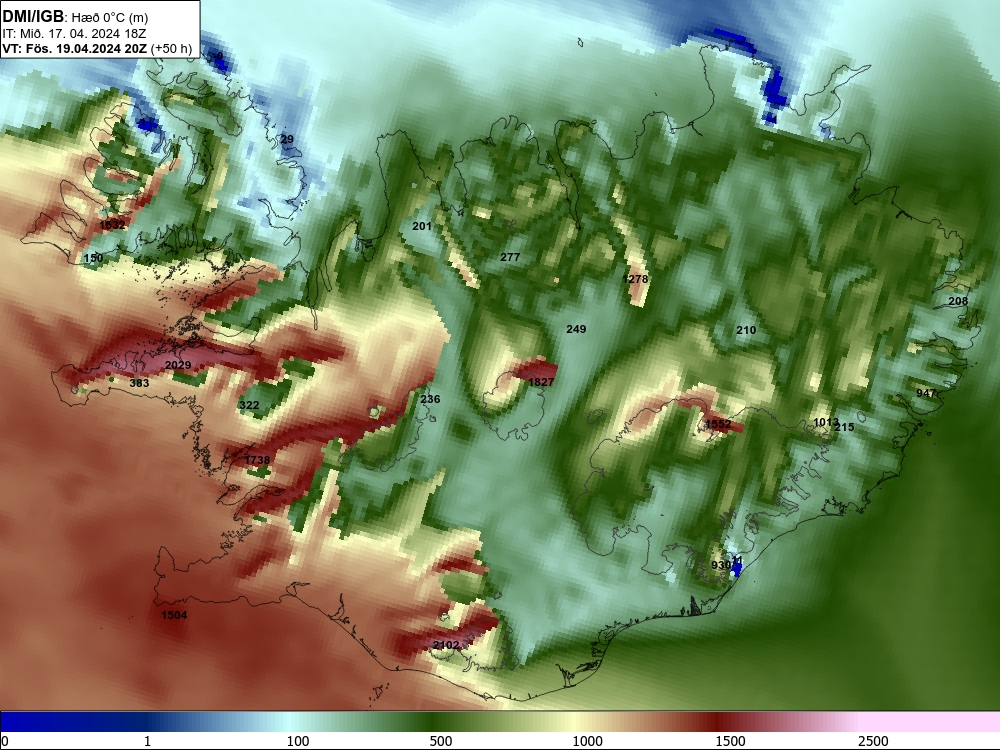Click the map value 210
This screenshot has width=1000, height=750.
point(746,330)
